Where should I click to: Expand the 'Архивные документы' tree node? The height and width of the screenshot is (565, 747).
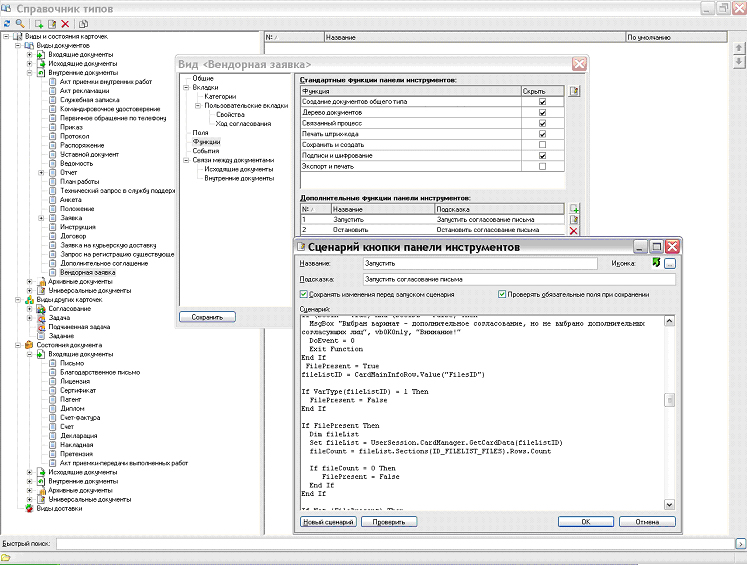[30, 281]
